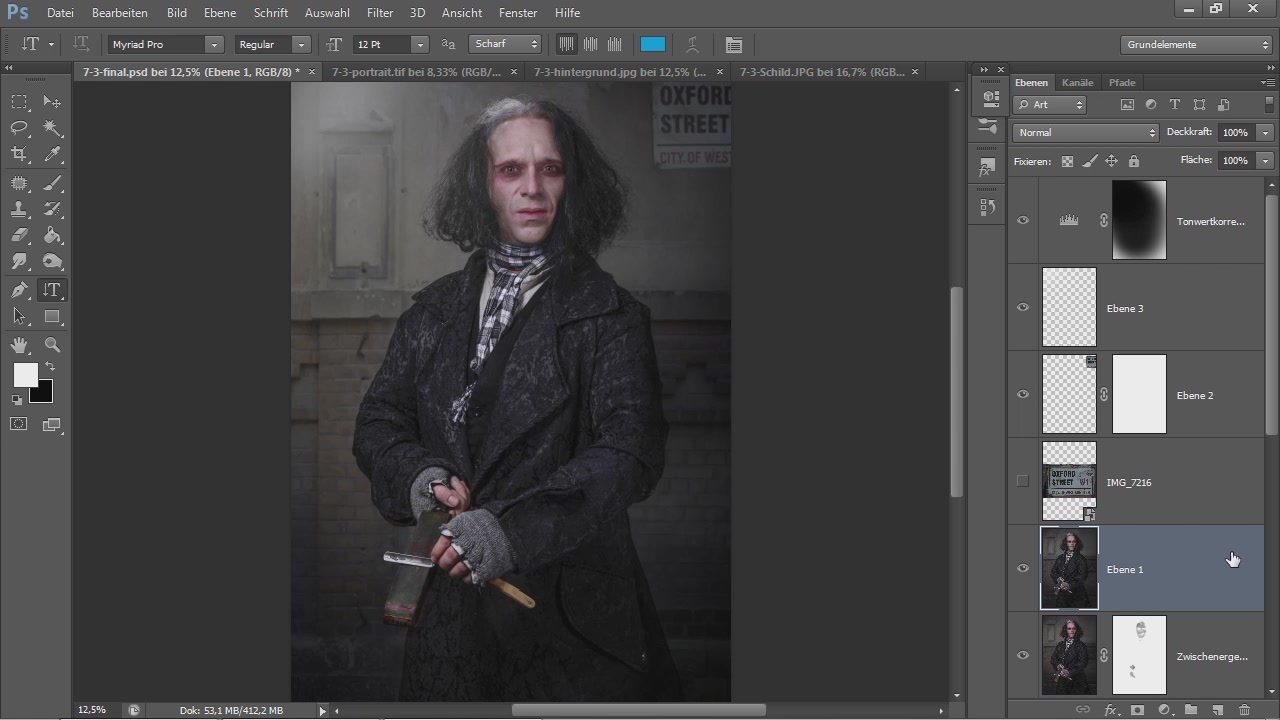Create a new adjustment layer
1280x720 pixels.
pos(1164,710)
